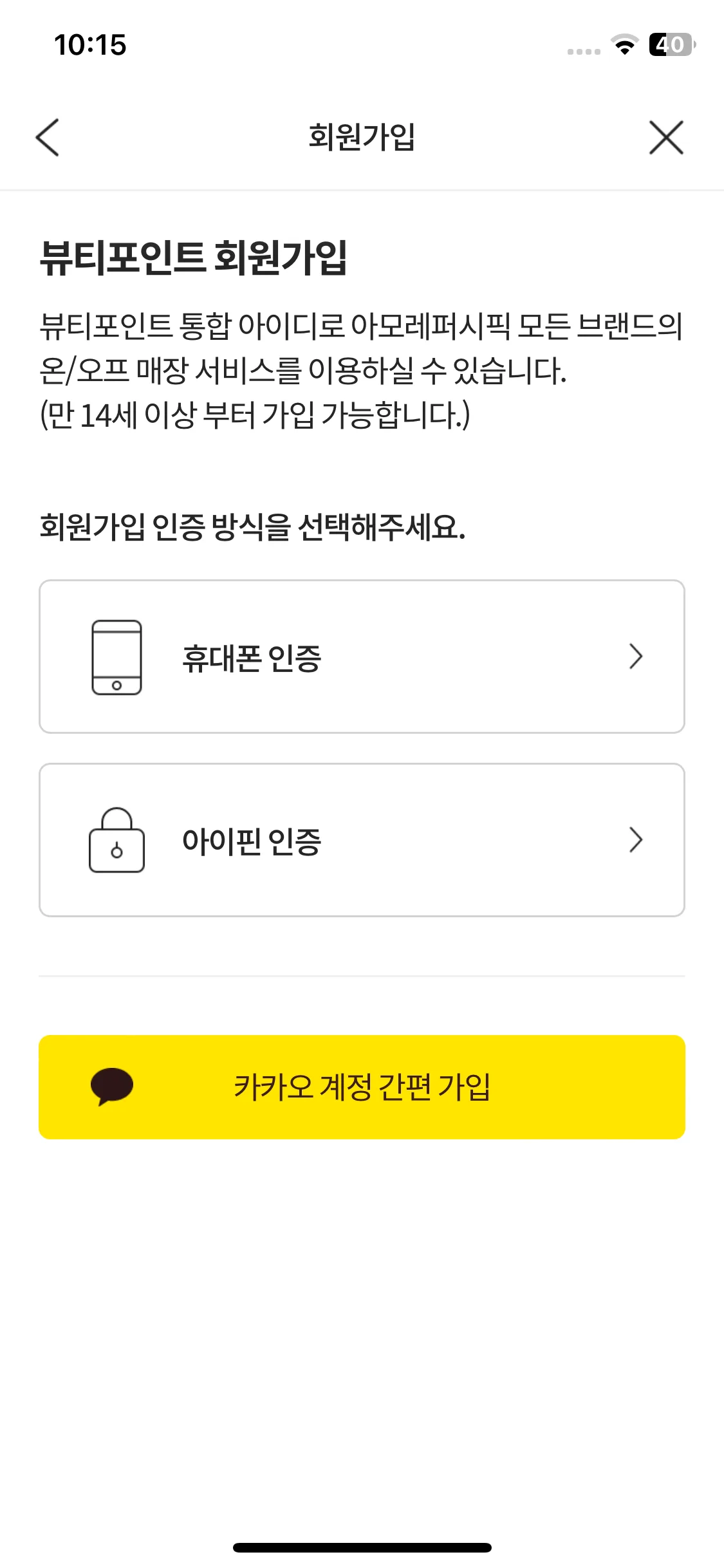Tap the home indicator bar
The image size is (724, 1568).
pos(362,1547)
